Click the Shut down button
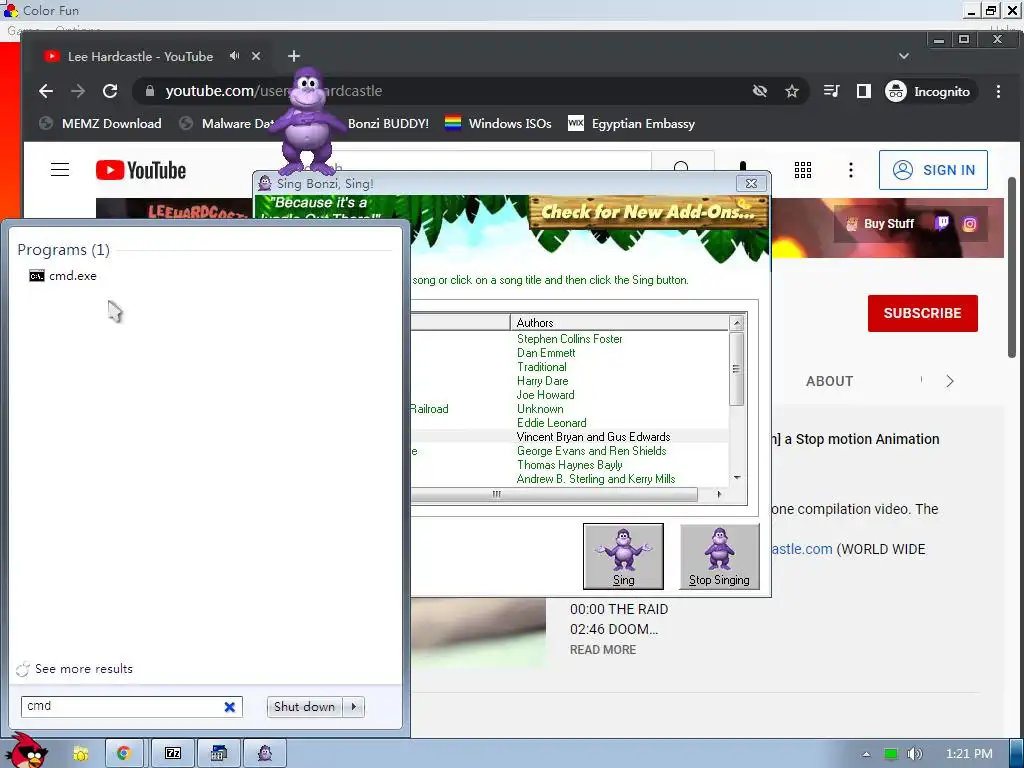 point(304,707)
